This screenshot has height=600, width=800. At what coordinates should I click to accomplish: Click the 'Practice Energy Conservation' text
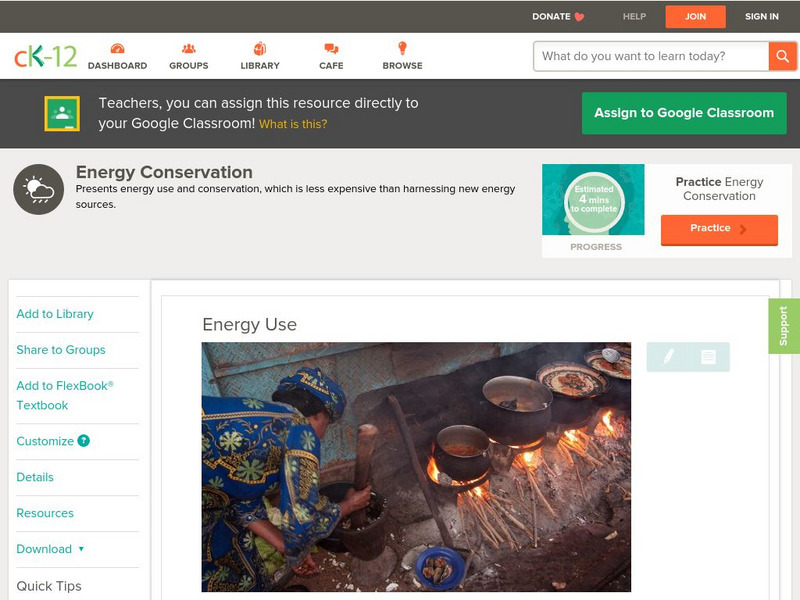(x=719, y=189)
